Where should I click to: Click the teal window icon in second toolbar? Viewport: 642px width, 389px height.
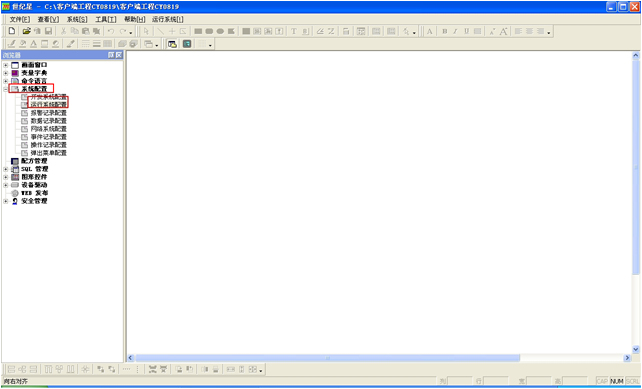click(x=187, y=44)
